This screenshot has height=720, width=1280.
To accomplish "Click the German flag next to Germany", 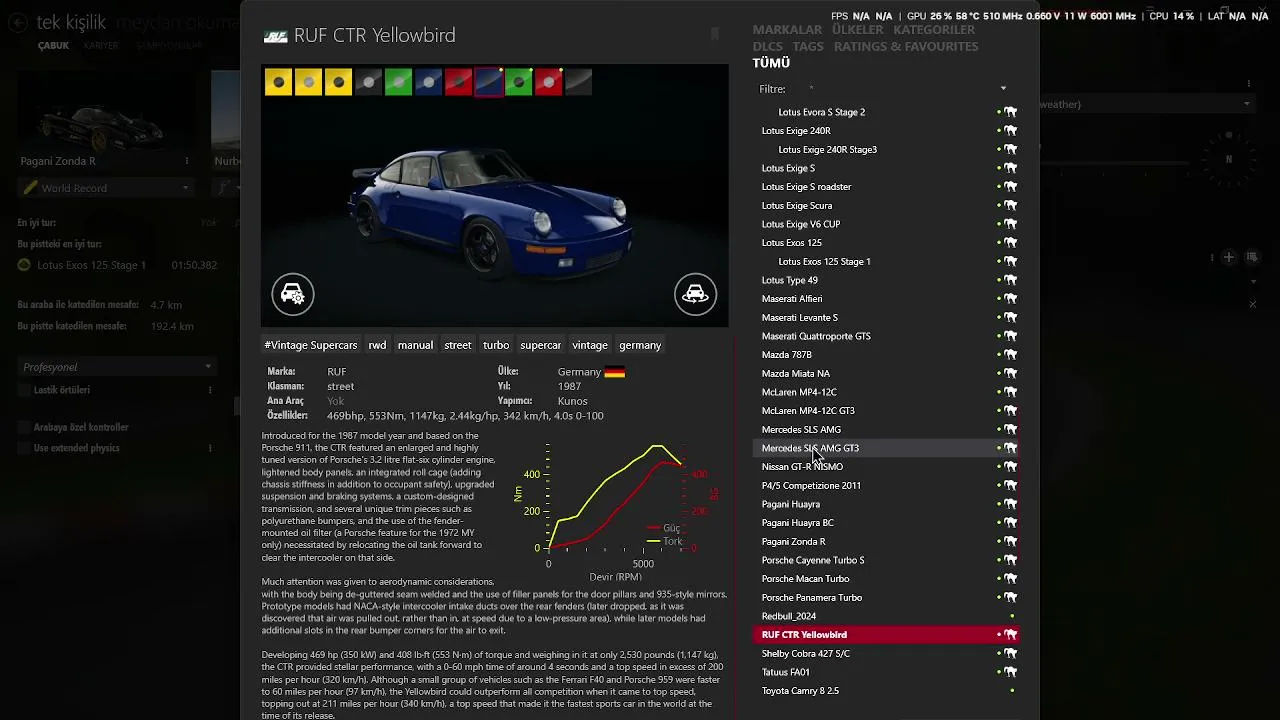I will point(614,372).
